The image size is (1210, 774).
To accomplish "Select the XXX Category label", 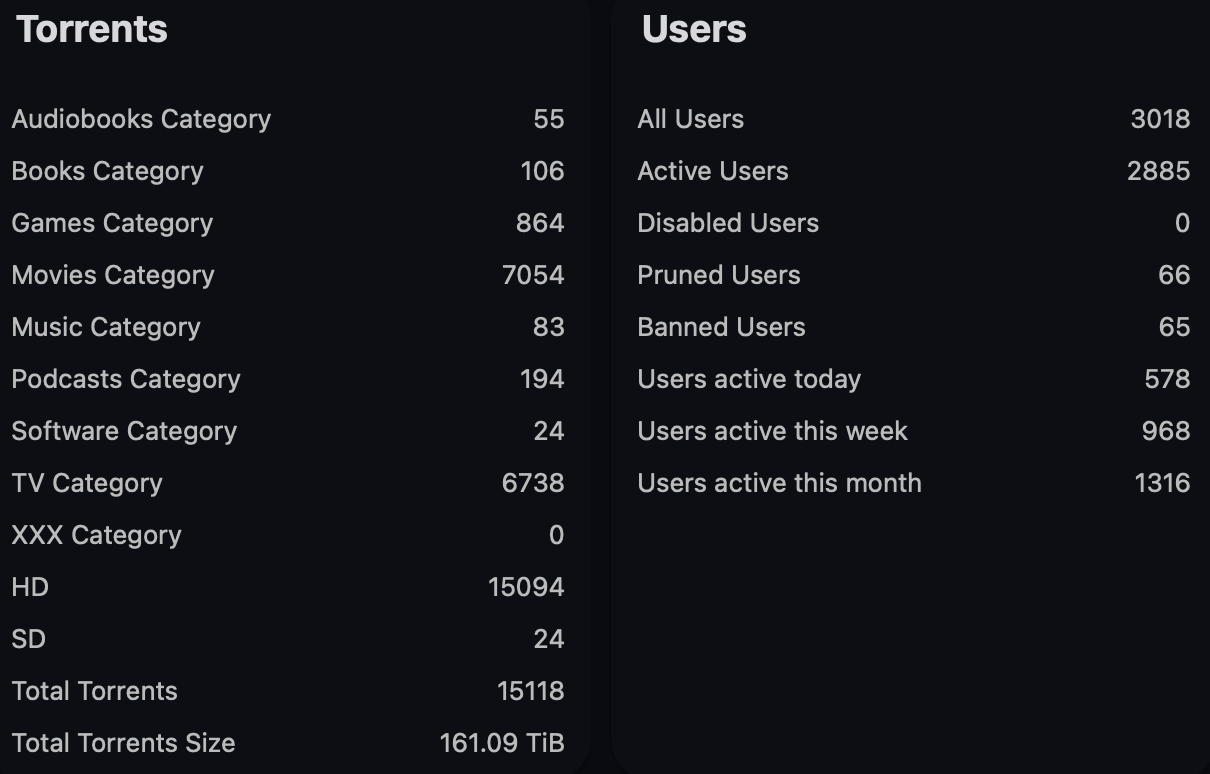I will point(96,535).
